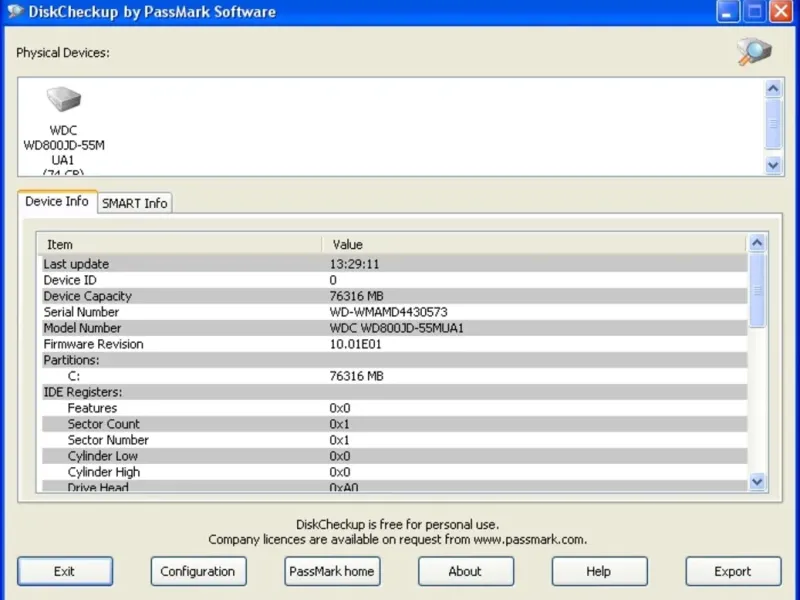The image size is (800, 600).
Task: Visit PassMark home button
Action: 332,571
